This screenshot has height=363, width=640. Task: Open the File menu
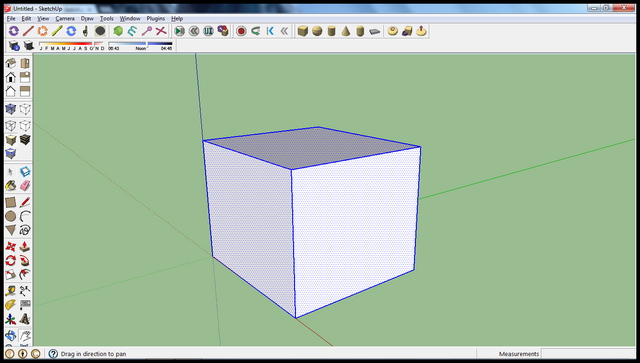click(x=11, y=18)
